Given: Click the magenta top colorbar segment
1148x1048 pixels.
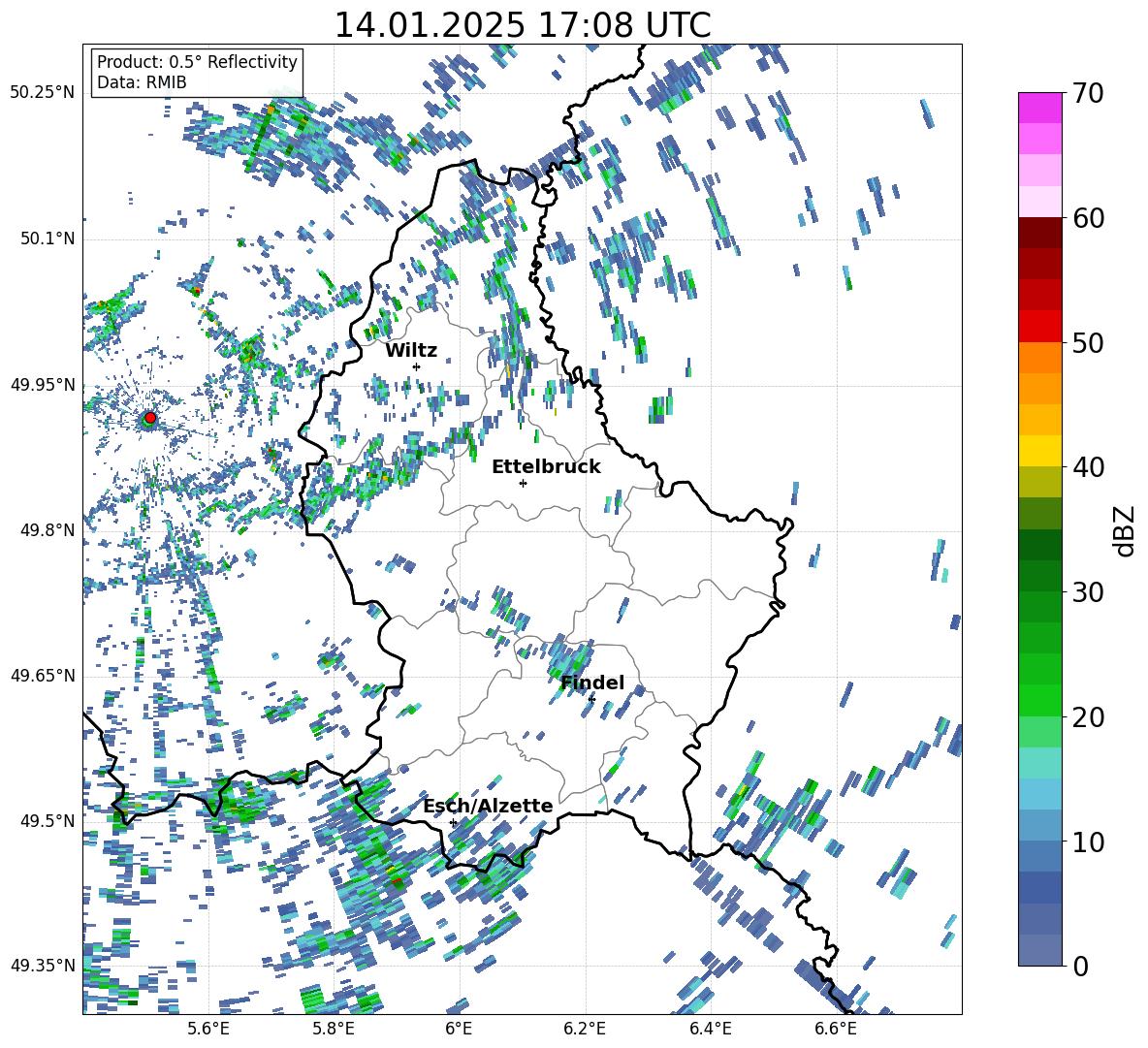Looking at the screenshot, I should [1040, 108].
